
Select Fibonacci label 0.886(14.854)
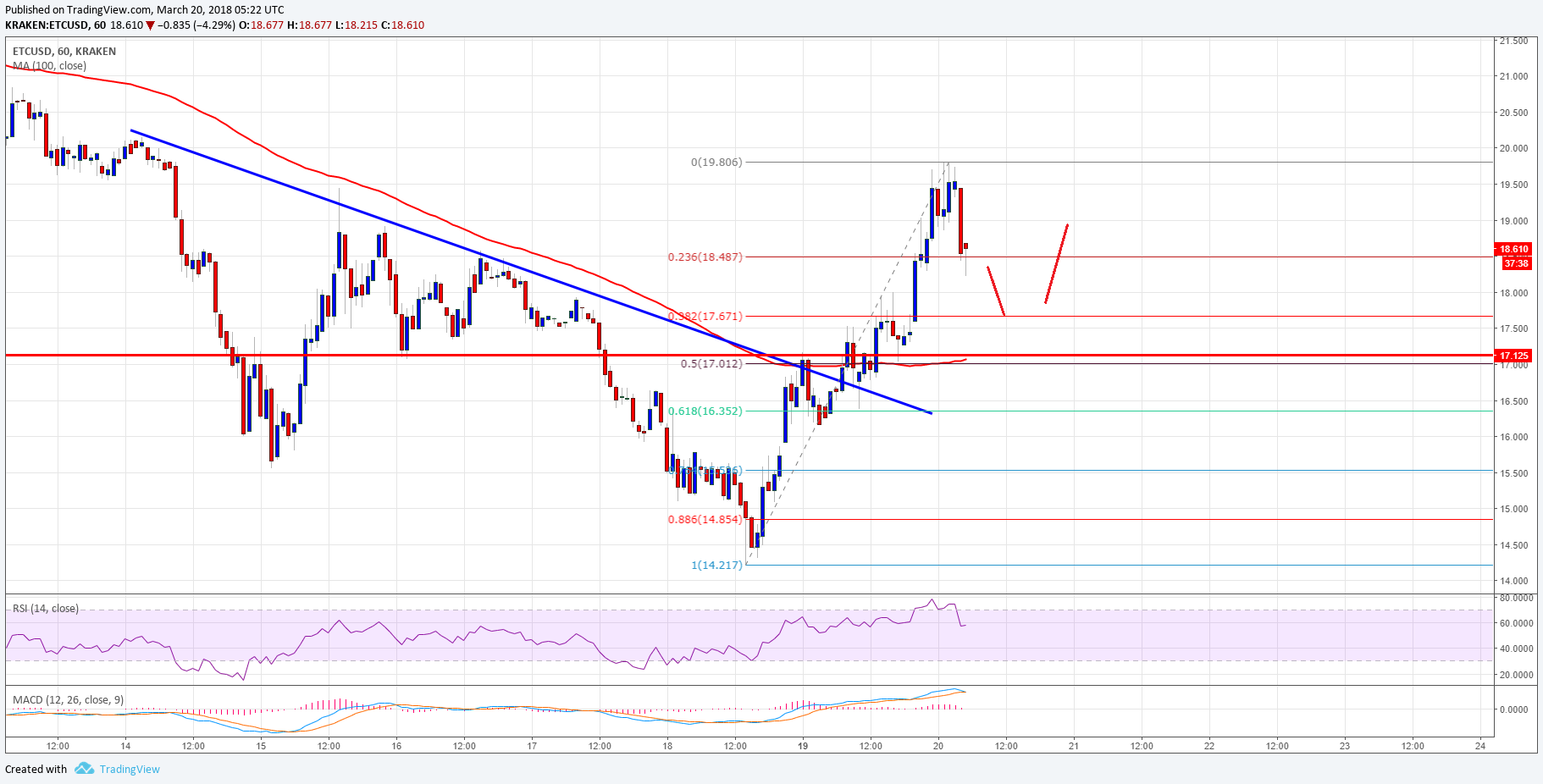(705, 519)
